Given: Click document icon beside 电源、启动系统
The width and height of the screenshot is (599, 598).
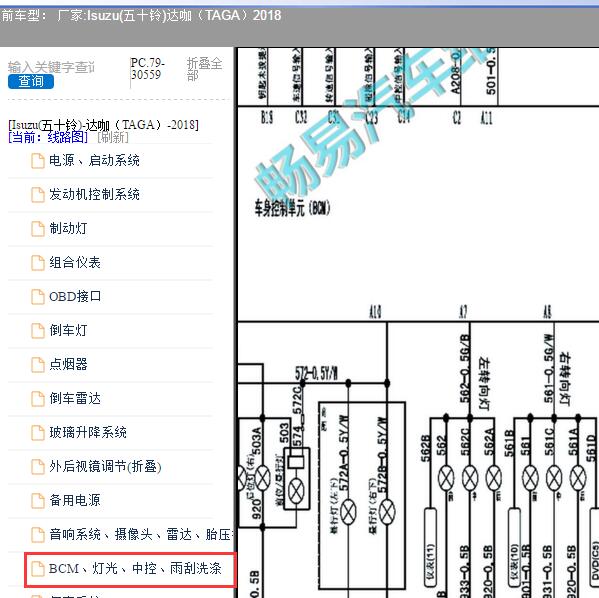Looking at the screenshot, I should (38, 161).
